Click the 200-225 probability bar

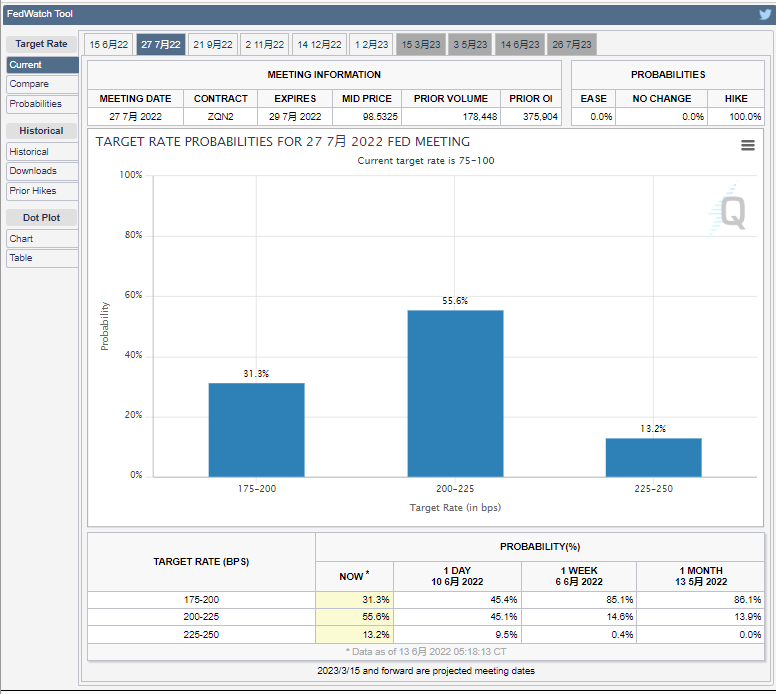point(455,393)
